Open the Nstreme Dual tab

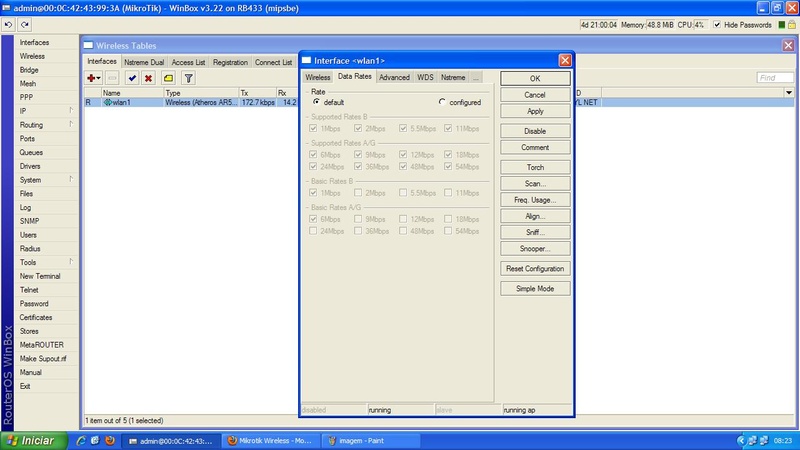point(144,62)
